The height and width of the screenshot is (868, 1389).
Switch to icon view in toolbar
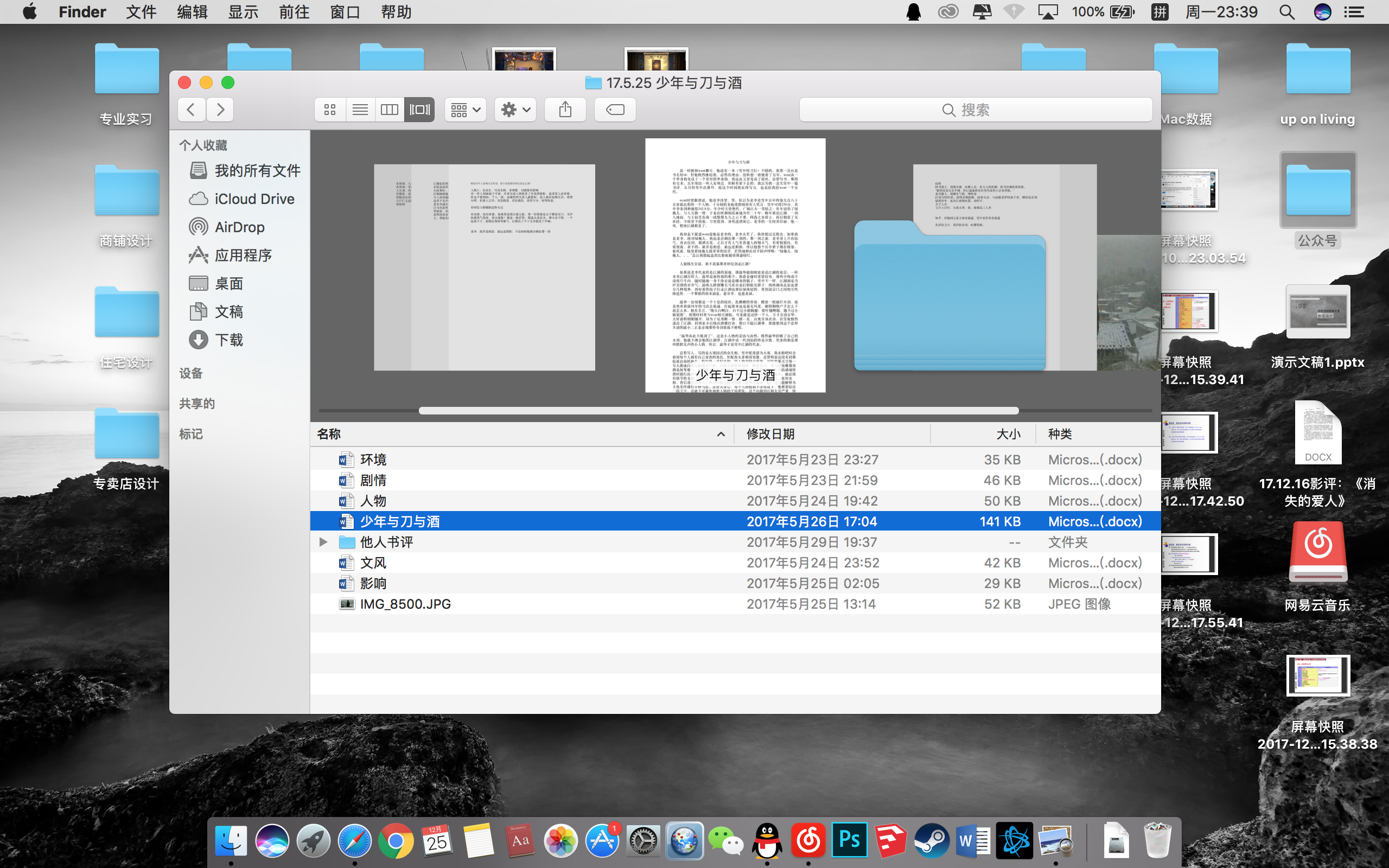pos(330,110)
